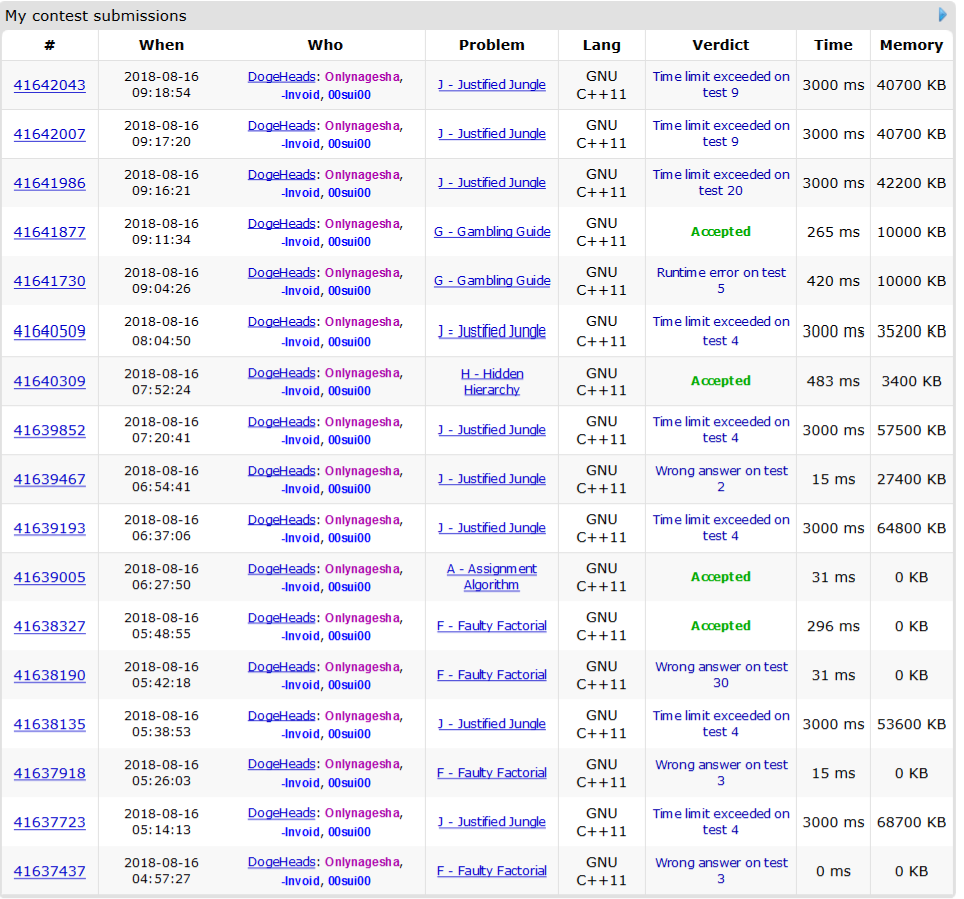Open 00sui00 profile in row 41641986
The height and width of the screenshot is (899, 964).
pos(349,193)
